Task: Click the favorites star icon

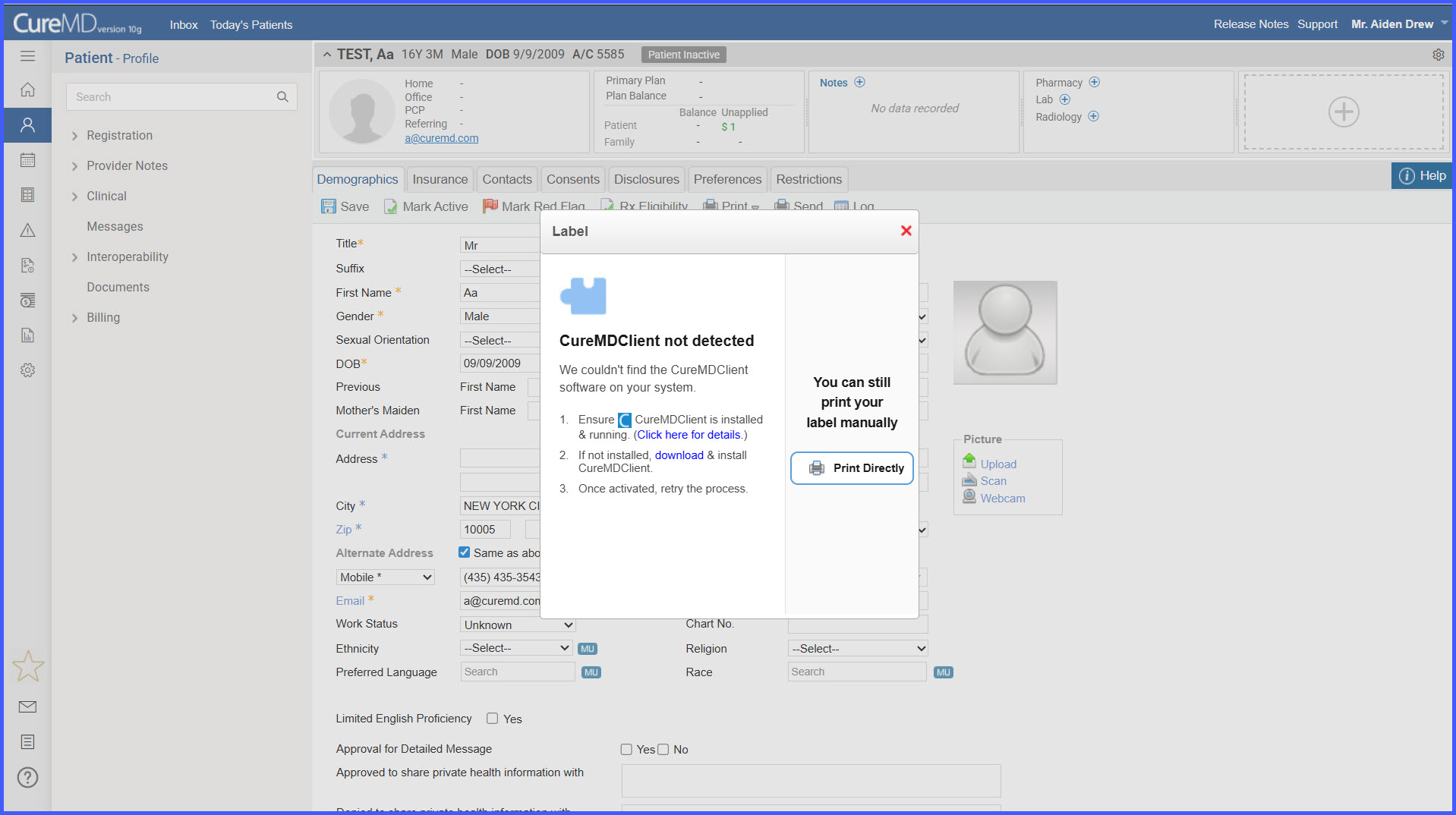Action: 28,666
